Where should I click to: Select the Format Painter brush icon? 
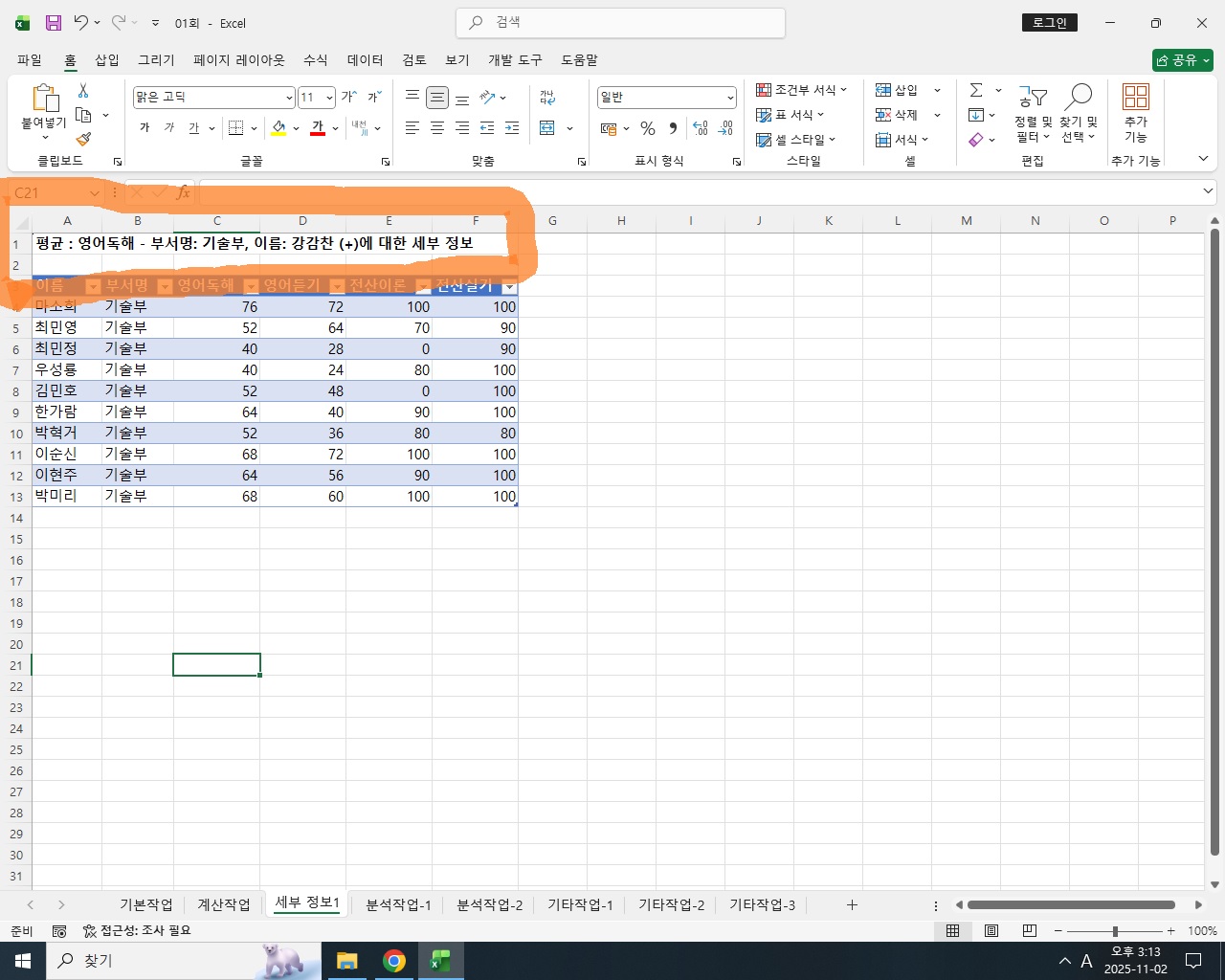(83, 140)
